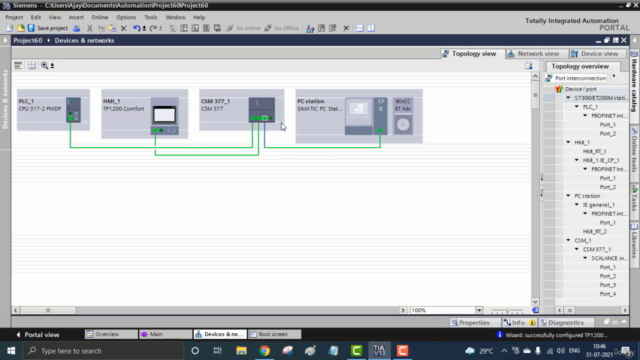Click the Open project icon
640x360 pixels.
(x=20, y=28)
